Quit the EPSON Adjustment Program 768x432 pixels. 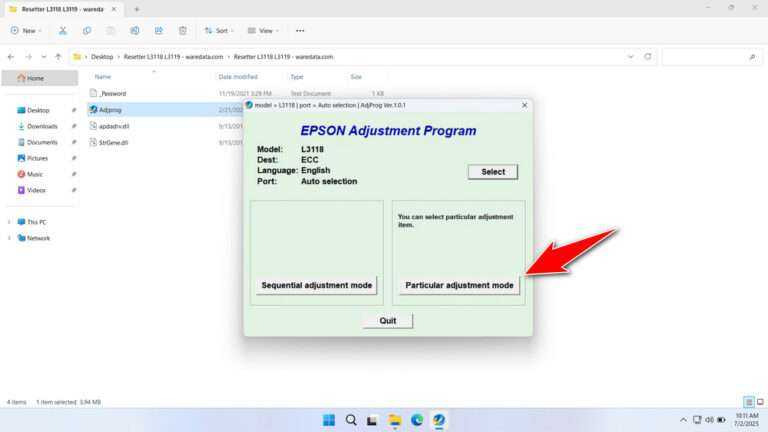[387, 321]
